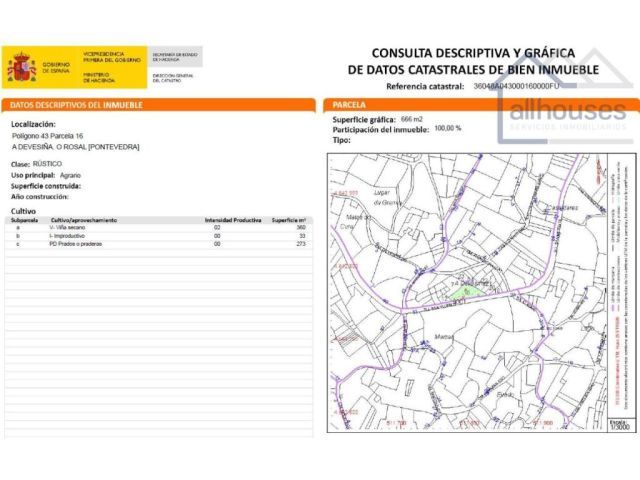The height and width of the screenshot is (480, 640).
Task: Select the cadastral reference number 36048A043000160000FU
Action: [516, 86]
